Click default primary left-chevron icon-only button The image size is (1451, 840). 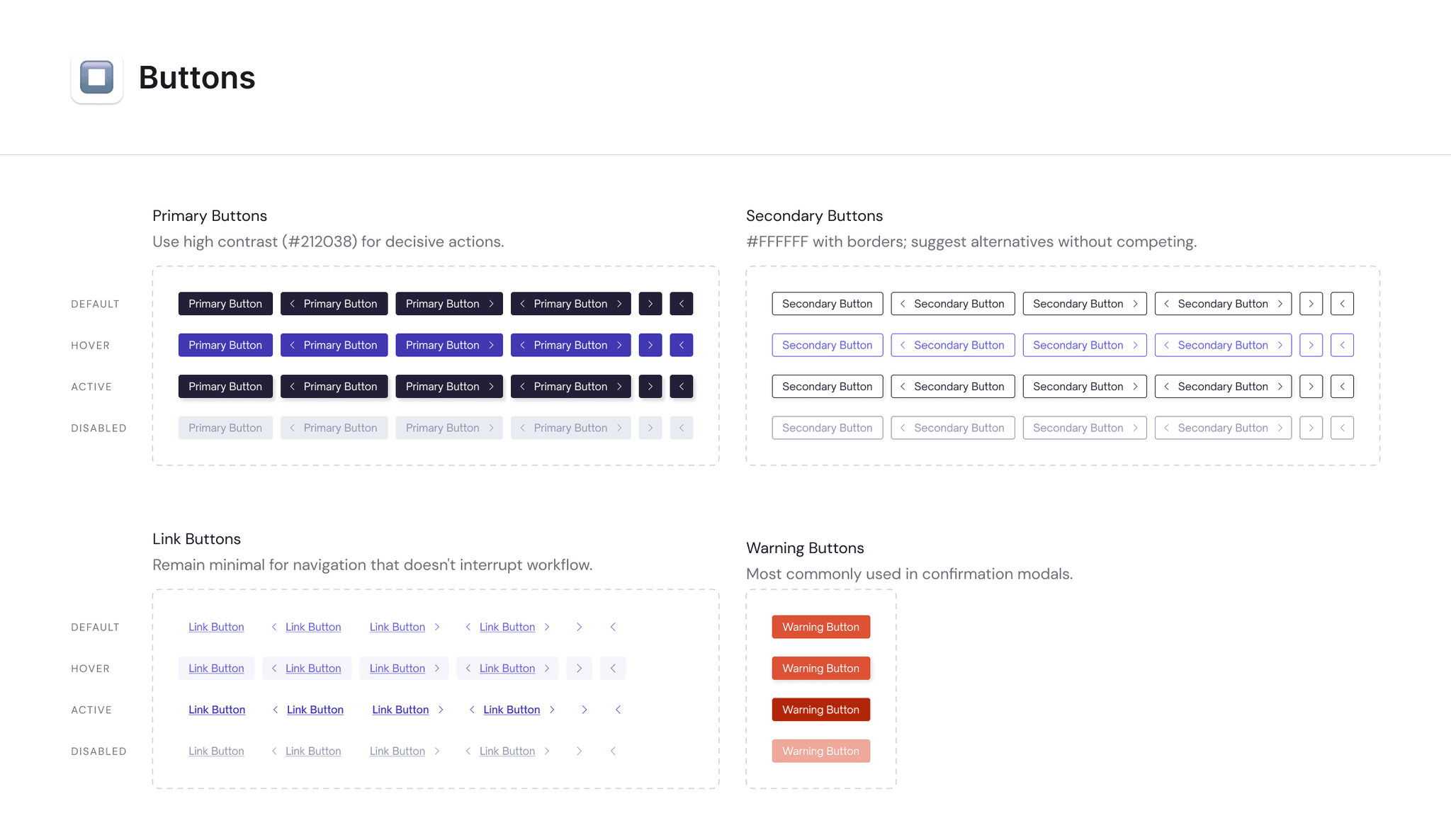pyautogui.click(x=681, y=304)
